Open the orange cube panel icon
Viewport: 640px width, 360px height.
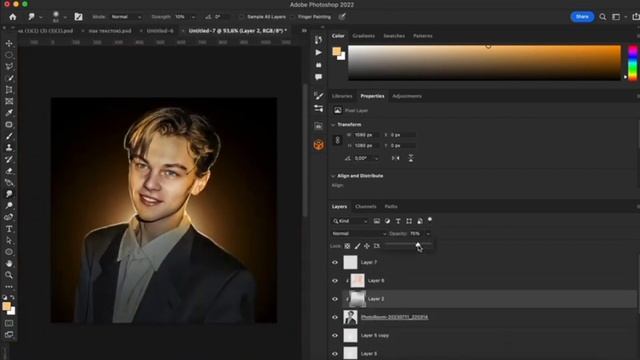click(x=319, y=144)
